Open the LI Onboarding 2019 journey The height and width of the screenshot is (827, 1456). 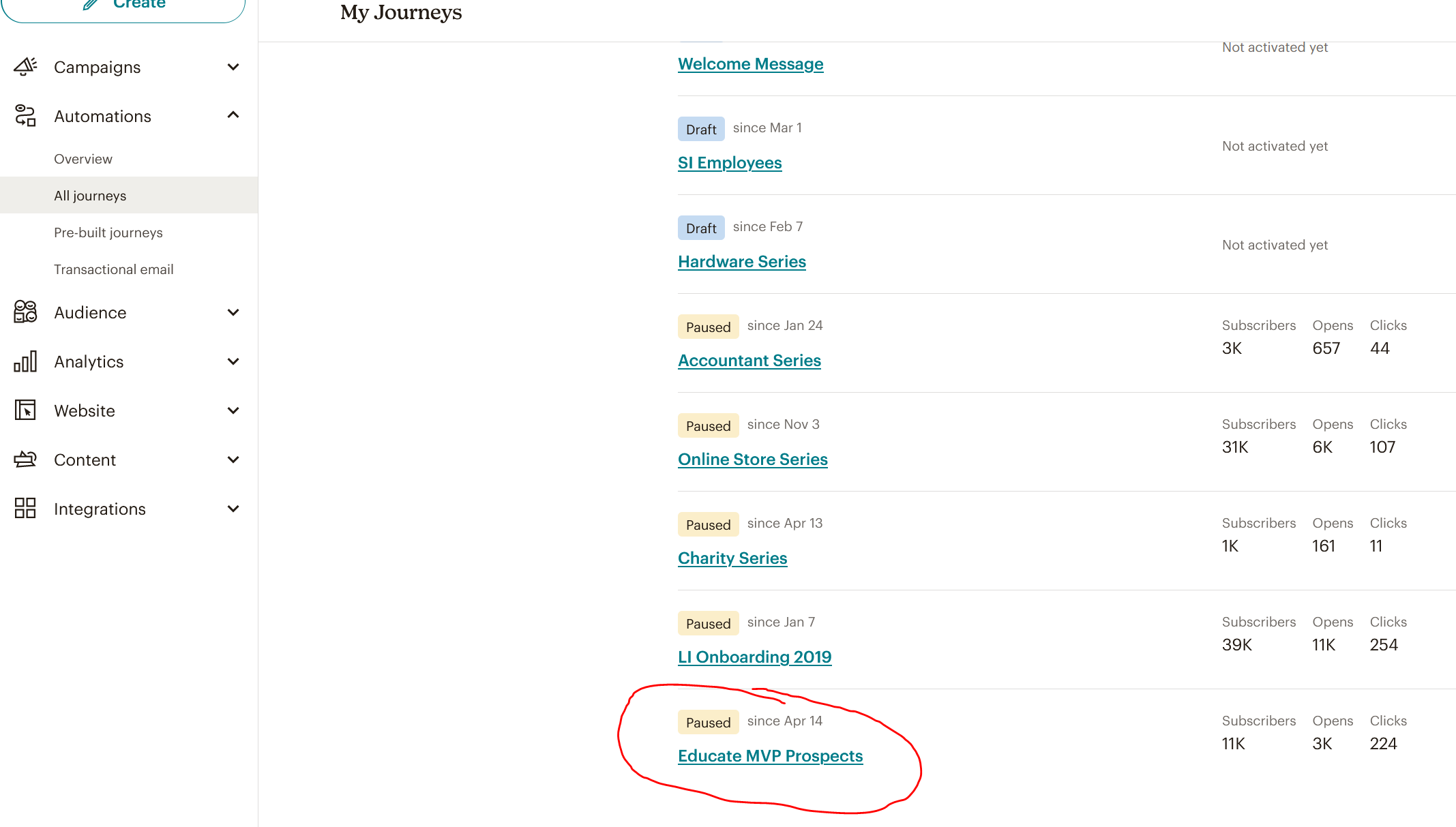click(754, 657)
